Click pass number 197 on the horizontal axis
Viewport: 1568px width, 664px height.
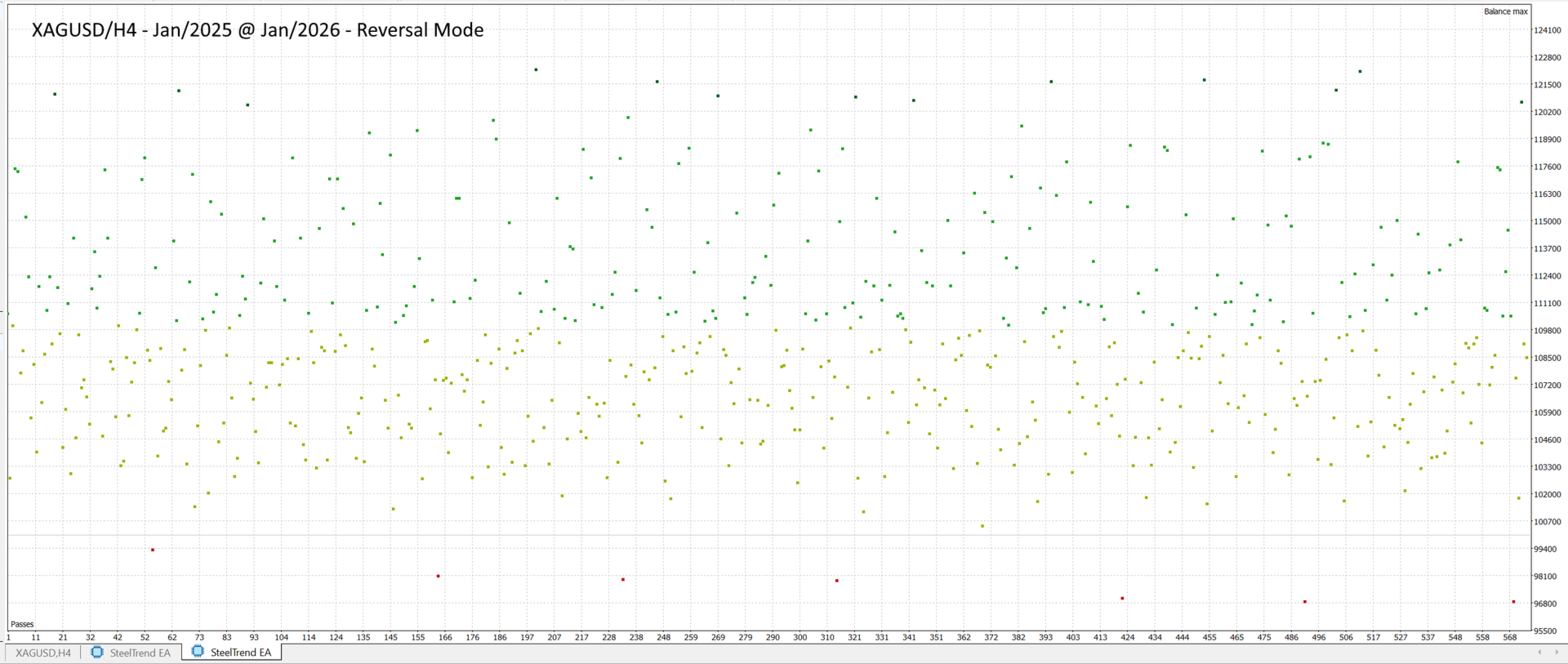[x=528, y=637]
